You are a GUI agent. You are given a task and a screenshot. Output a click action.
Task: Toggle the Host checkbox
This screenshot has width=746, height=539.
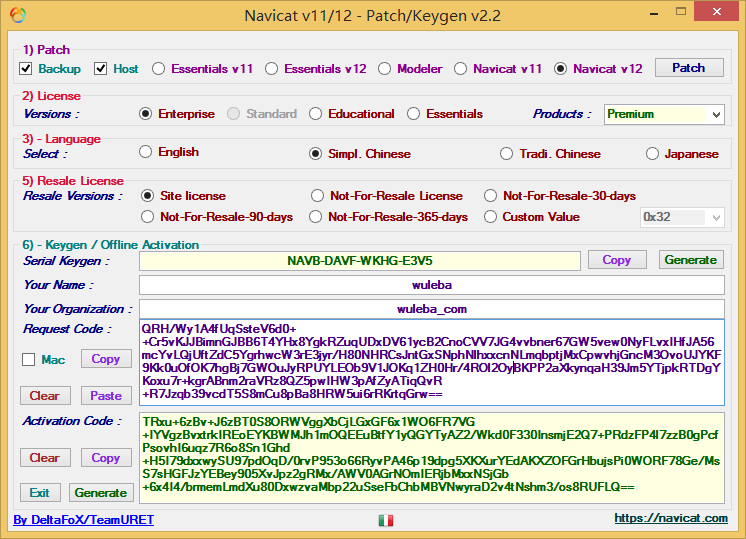100,69
